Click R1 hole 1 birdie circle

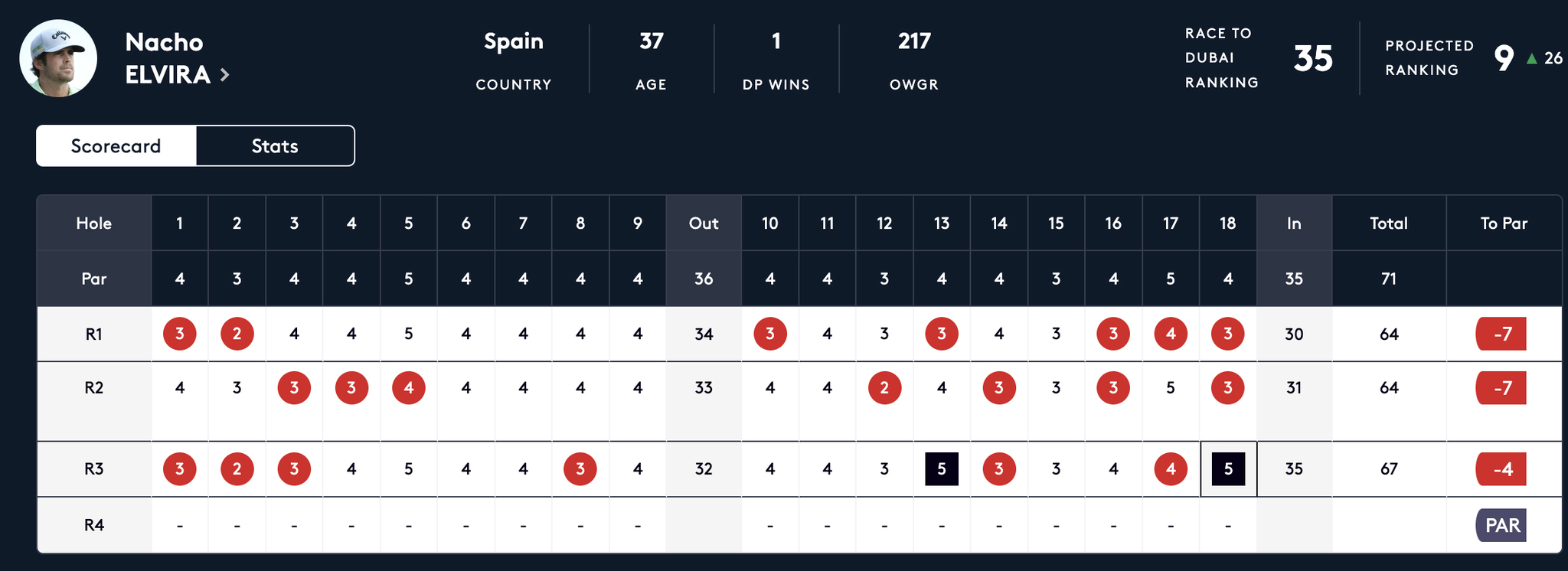pos(180,334)
